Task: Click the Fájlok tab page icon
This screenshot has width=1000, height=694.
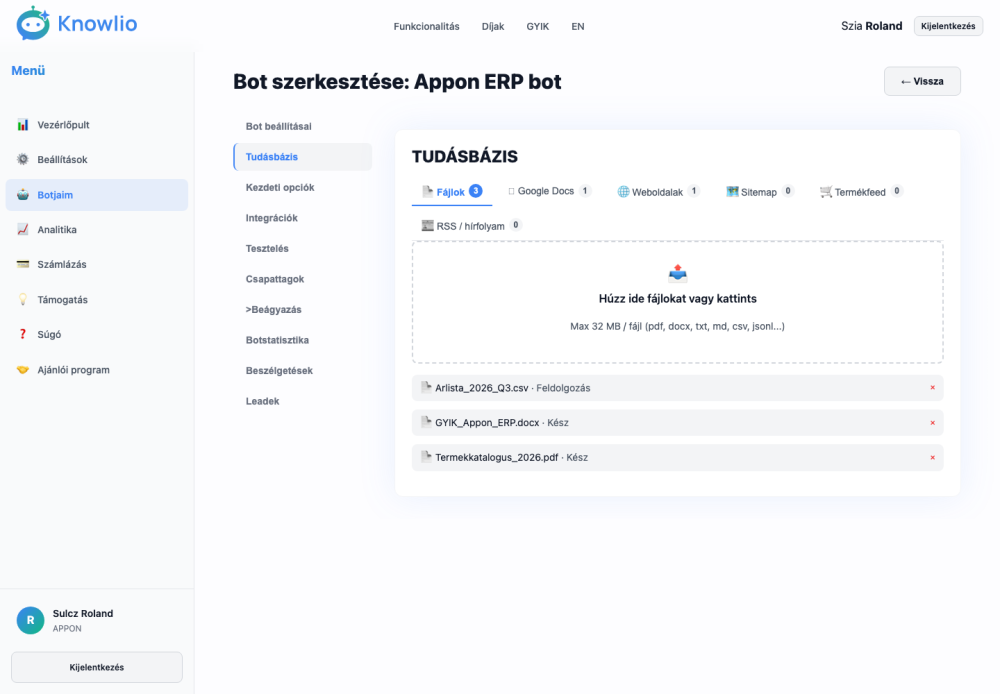Action: pos(428,191)
